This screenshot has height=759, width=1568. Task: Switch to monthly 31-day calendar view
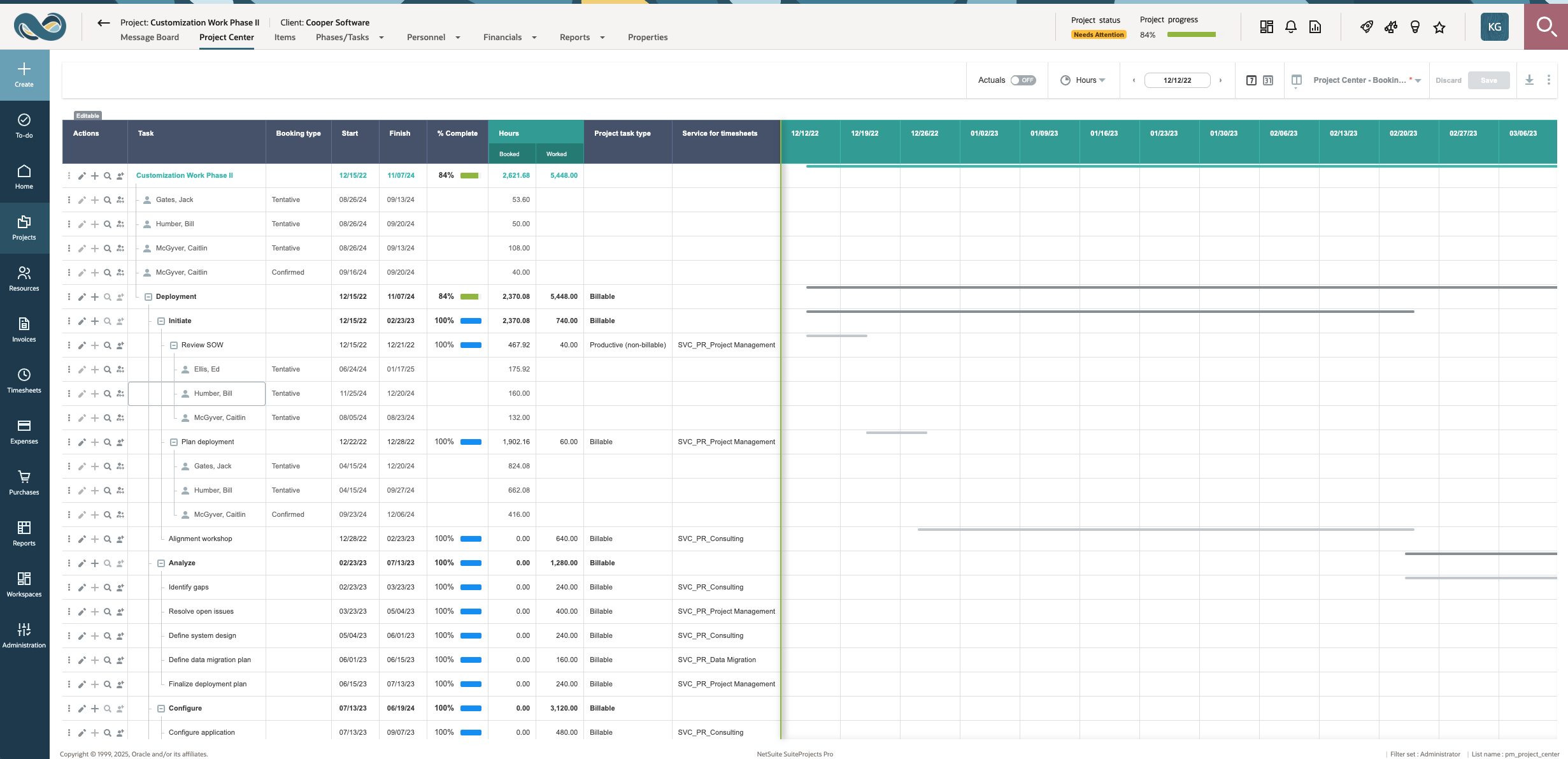(1268, 80)
